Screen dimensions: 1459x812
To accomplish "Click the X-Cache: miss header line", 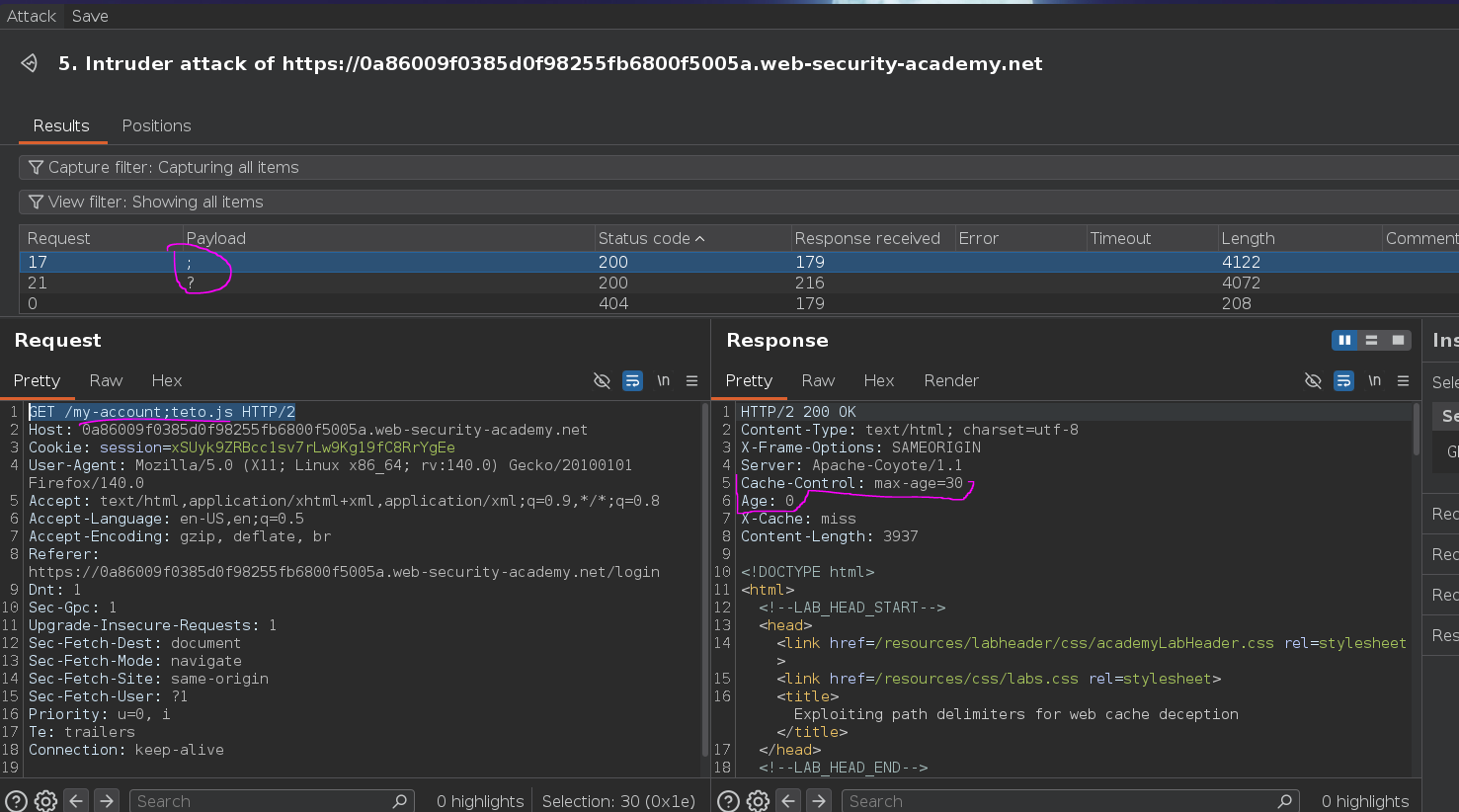I will point(798,519).
